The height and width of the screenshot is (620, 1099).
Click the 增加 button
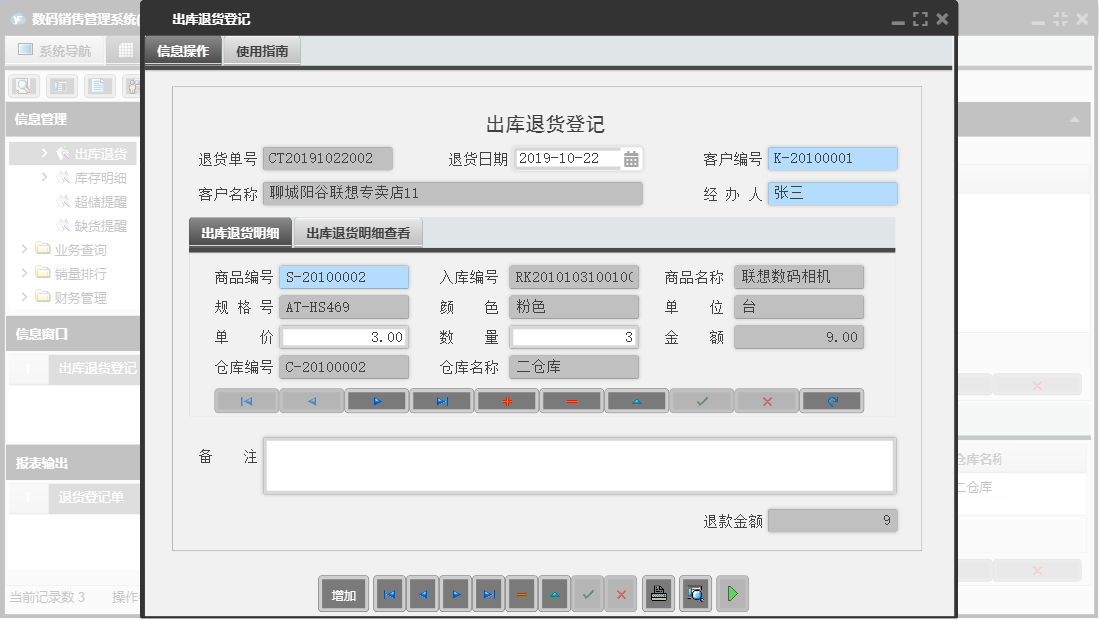pyautogui.click(x=343, y=593)
